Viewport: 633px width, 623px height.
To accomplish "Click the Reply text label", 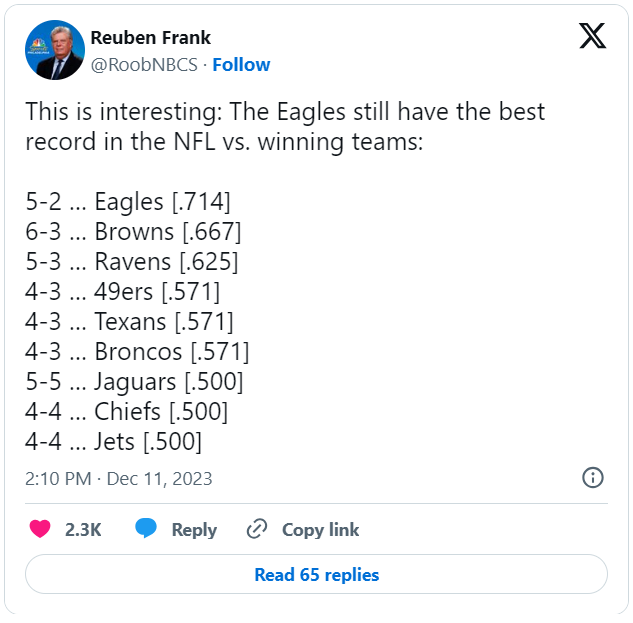I will click(x=194, y=530).
